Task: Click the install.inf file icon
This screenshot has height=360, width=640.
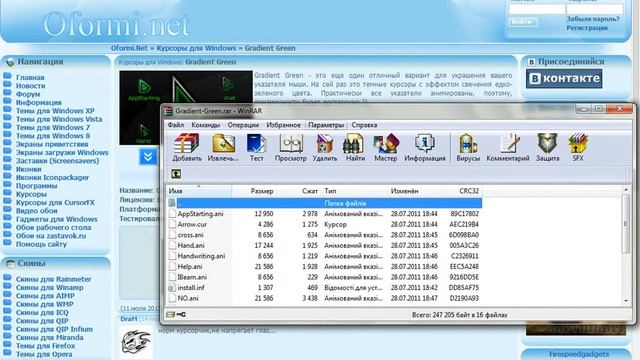Action: [172, 288]
